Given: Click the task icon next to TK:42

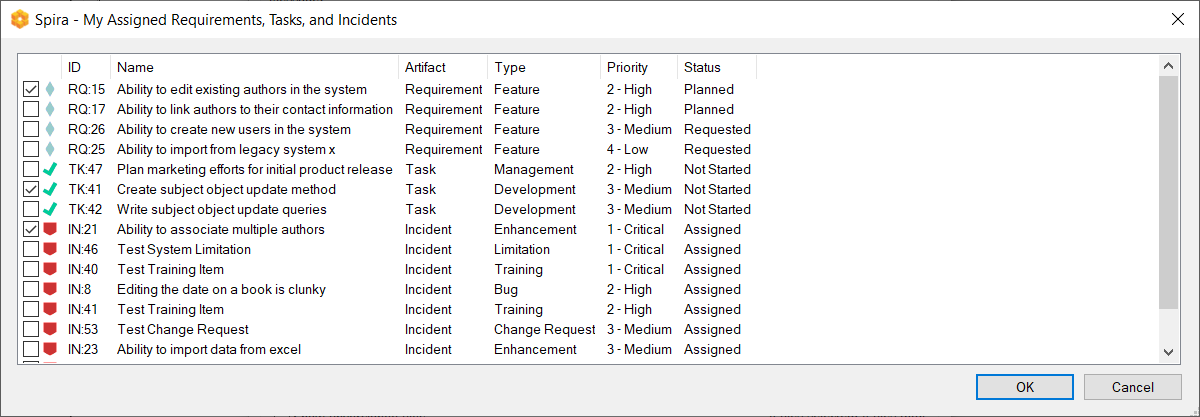Looking at the screenshot, I should [x=50, y=210].
